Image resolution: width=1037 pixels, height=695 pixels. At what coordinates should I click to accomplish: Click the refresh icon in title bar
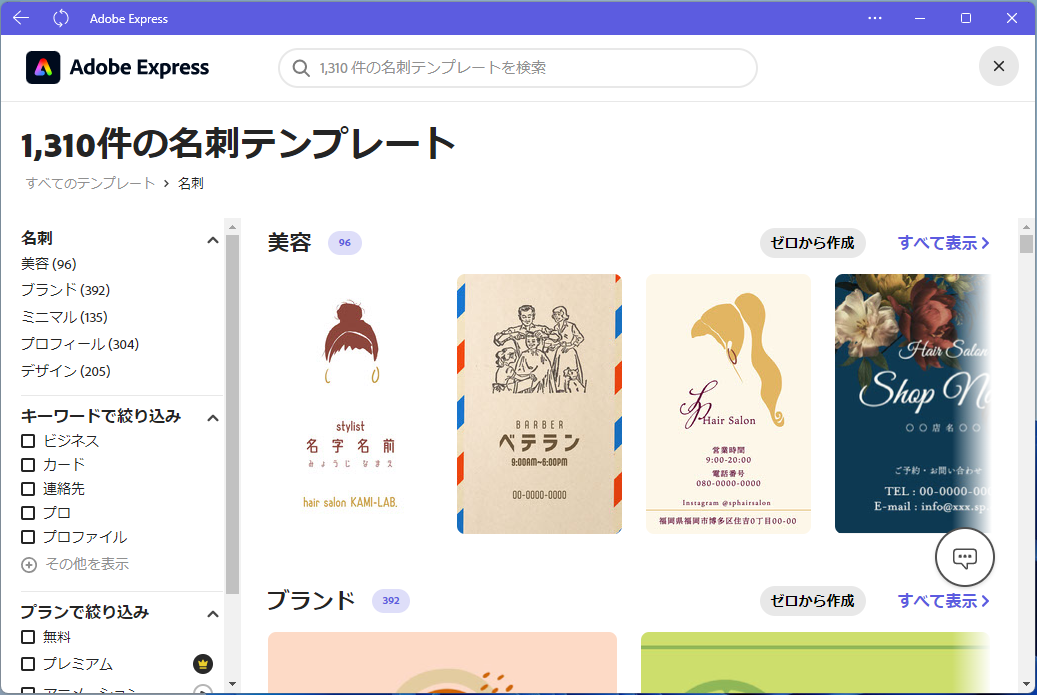coord(61,18)
